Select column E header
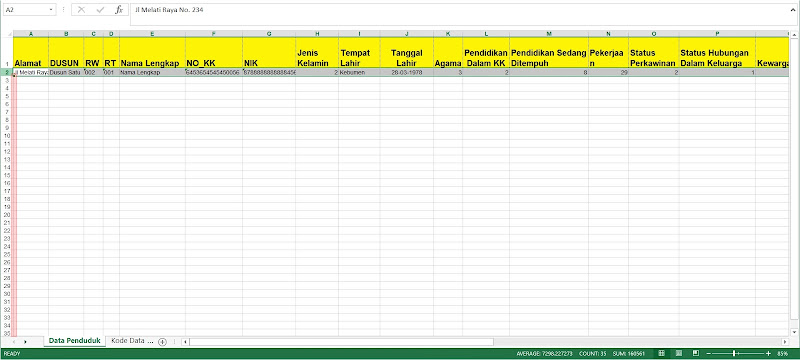This screenshot has height=360, width=800. point(152,34)
